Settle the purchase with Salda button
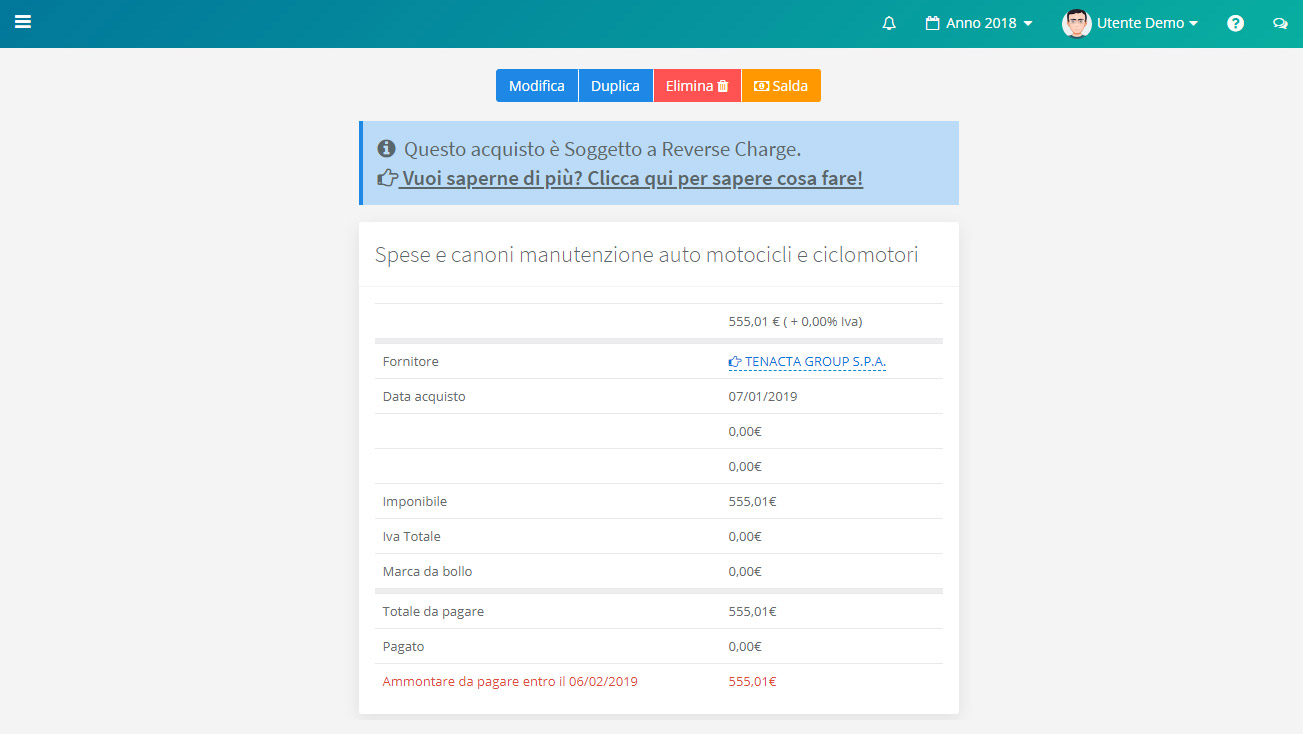 click(781, 86)
